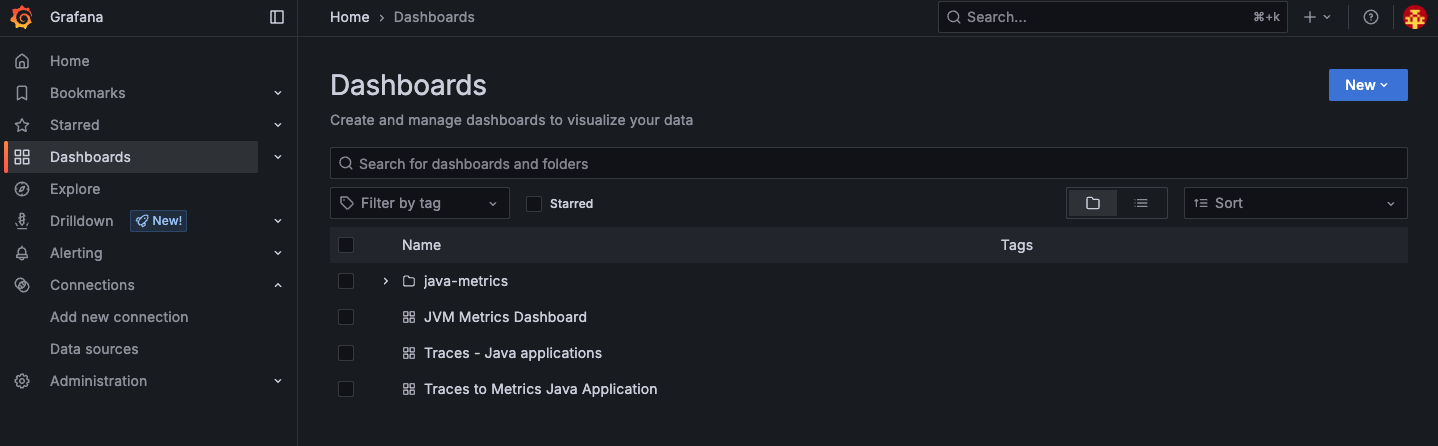The height and width of the screenshot is (446, 1438).
Task: Collapse the Connections section chevron
Action: (278, 285)
